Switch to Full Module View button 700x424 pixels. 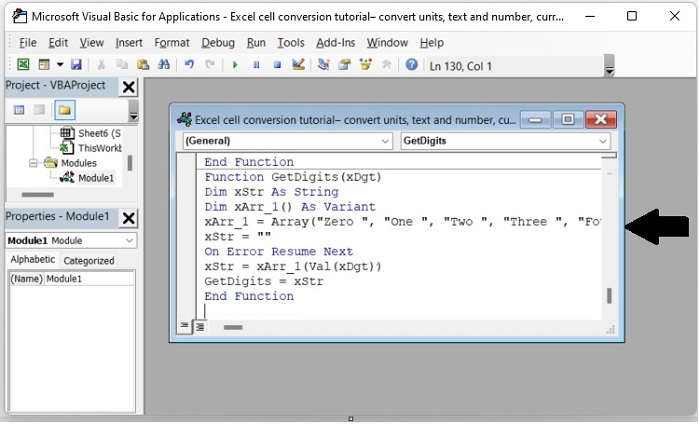coord(200,327)
